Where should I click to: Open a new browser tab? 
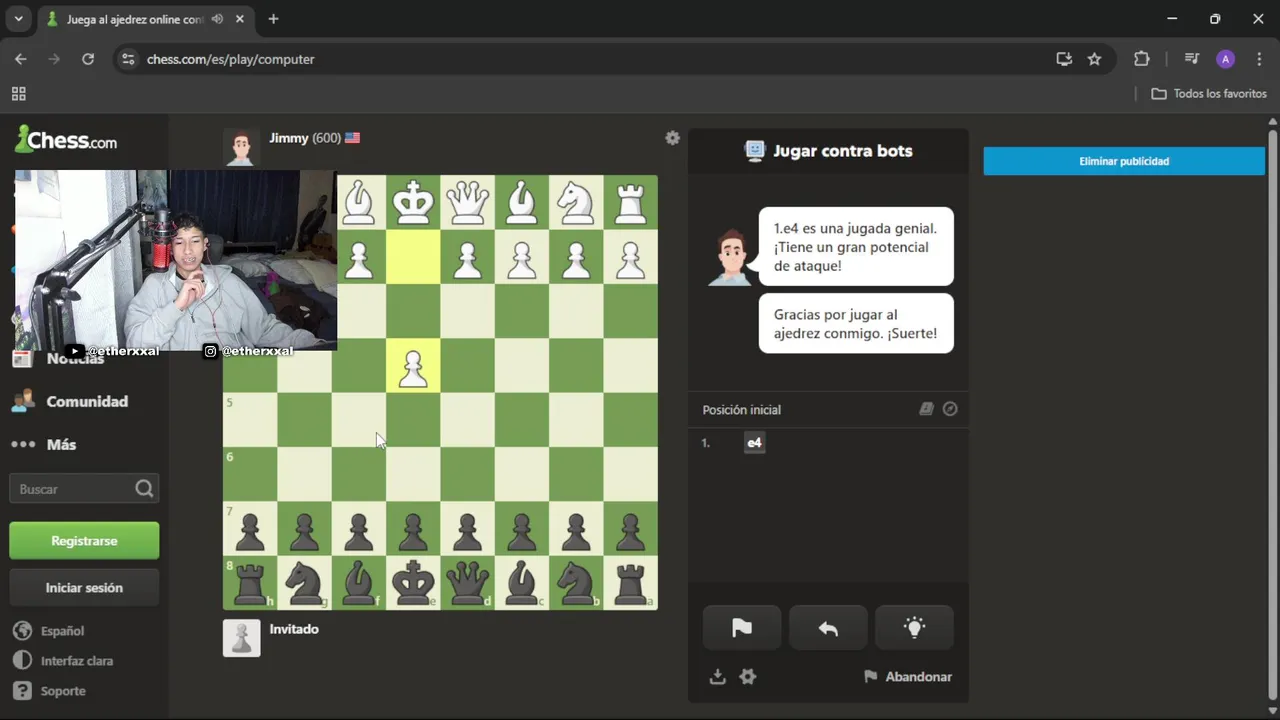coord(273,19)
